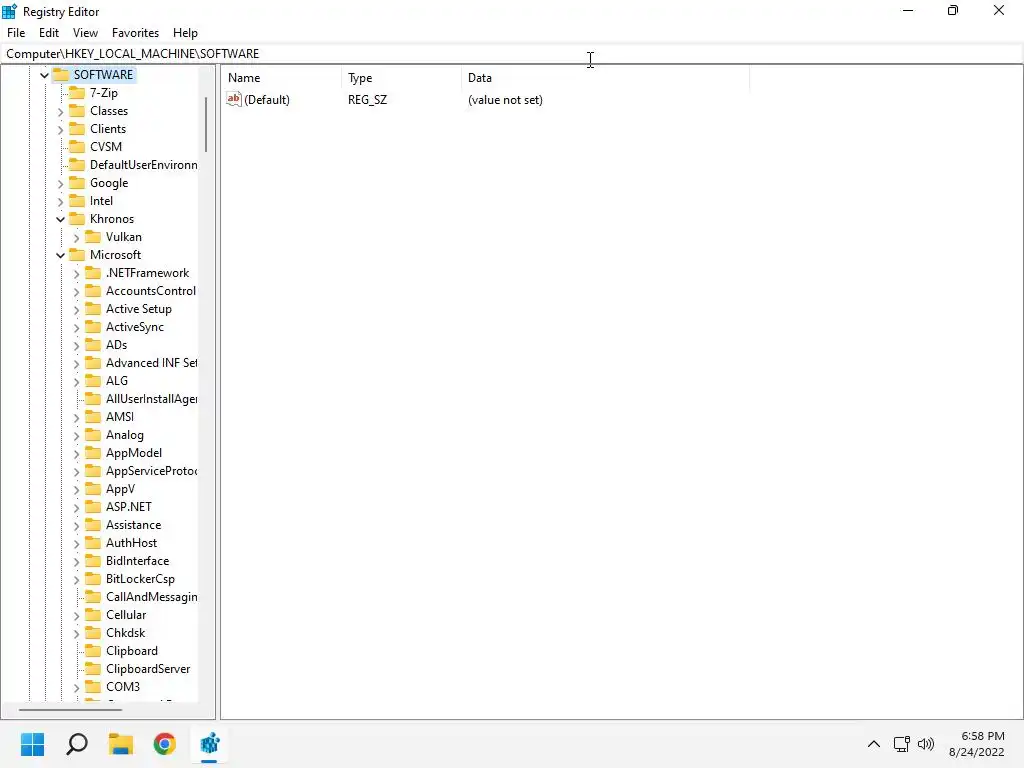Image resolution: width=1024 pixels, height=768 pixels.
Task: Open the volume control in the tray
Action: click(926, 744)
